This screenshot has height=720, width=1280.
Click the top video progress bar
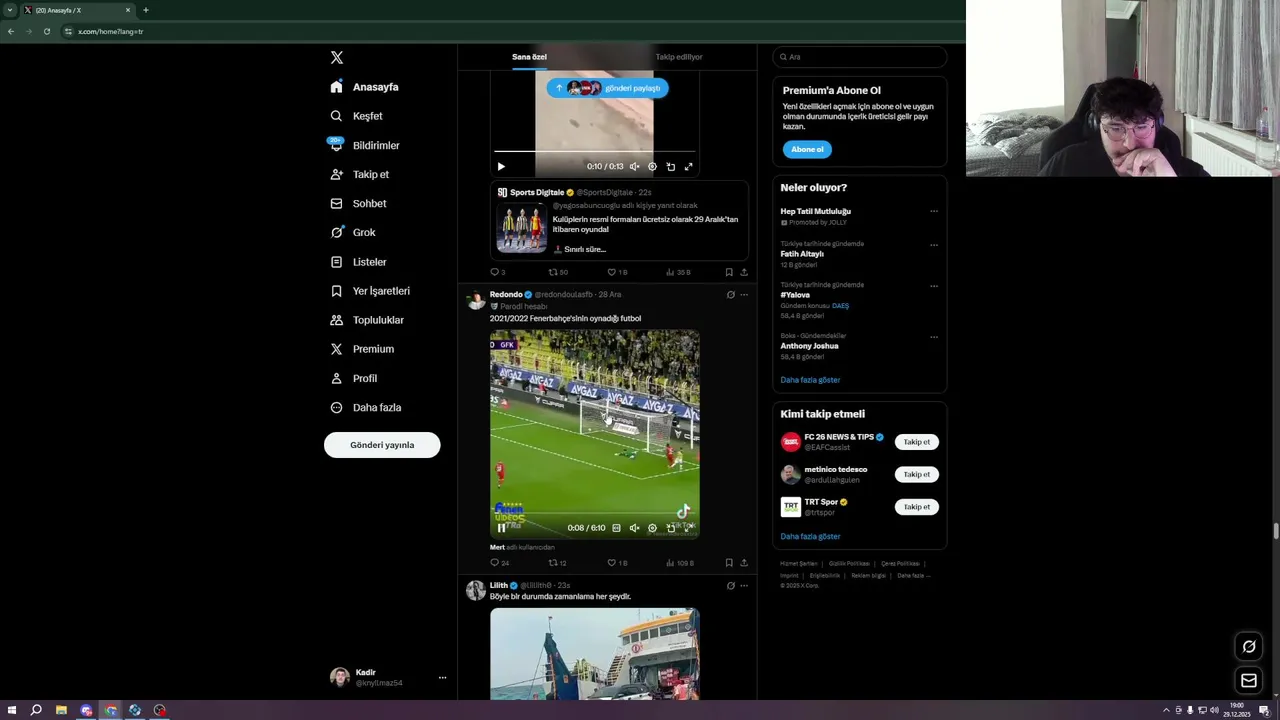tap(595, 151)
